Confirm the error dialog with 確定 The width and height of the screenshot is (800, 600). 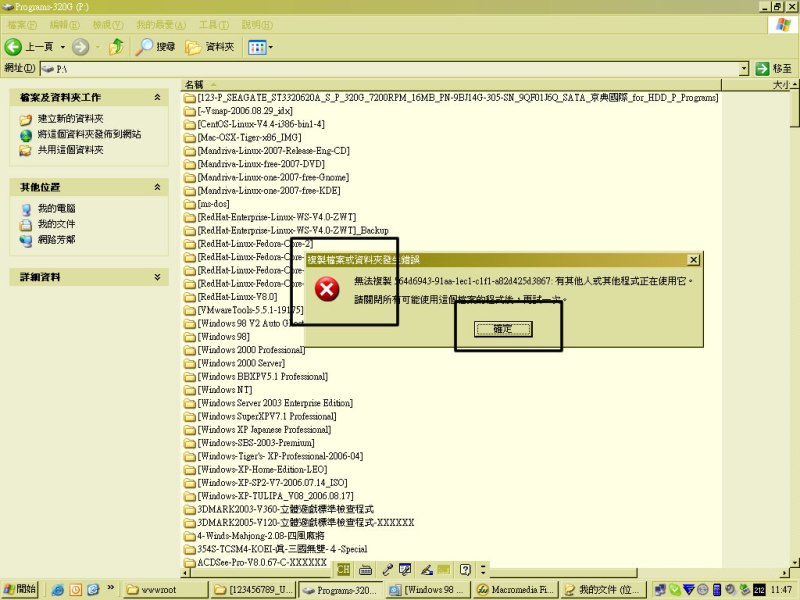click(503, 330)
